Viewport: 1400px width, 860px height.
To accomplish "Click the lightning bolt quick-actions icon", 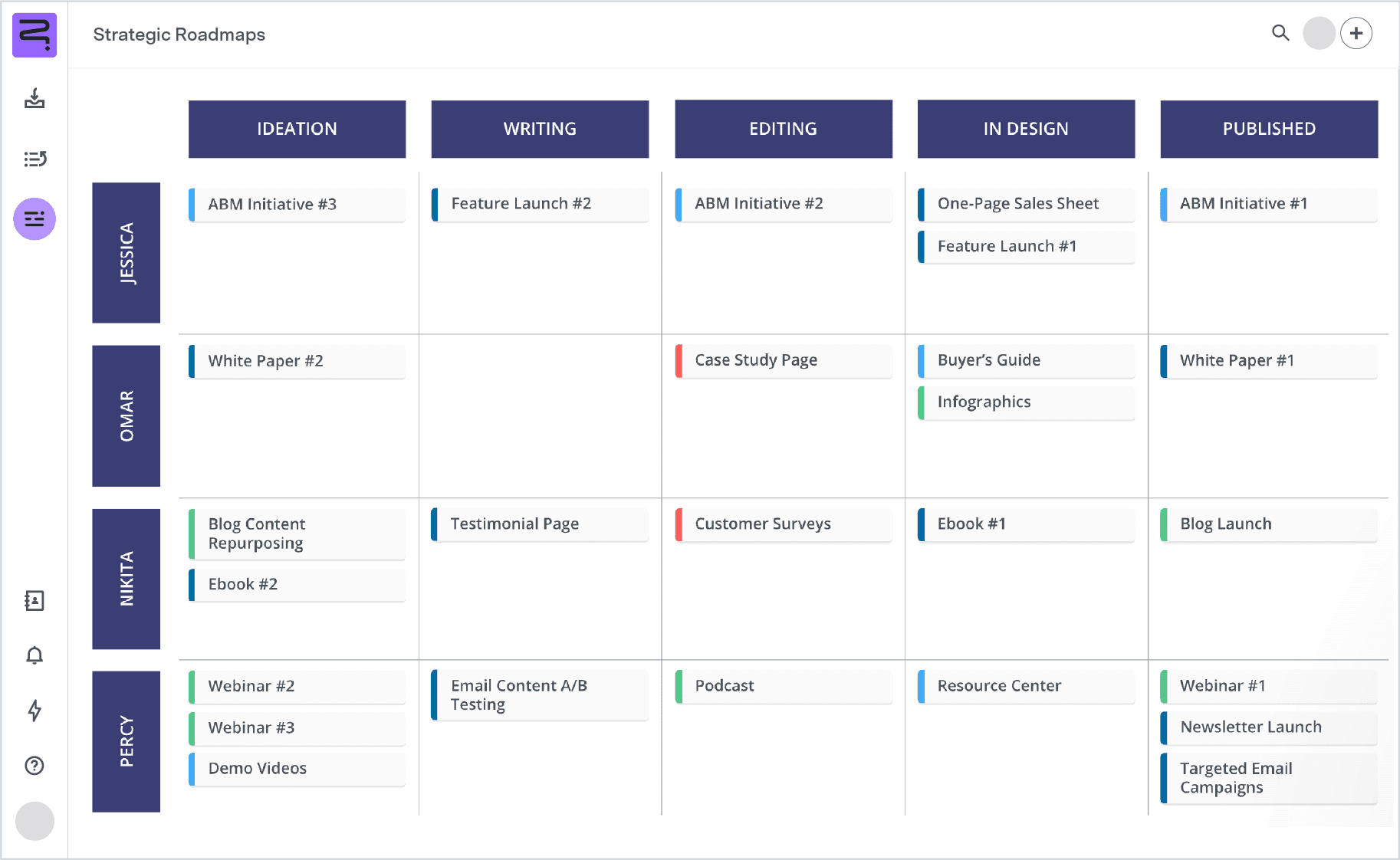I will [35, 711].
